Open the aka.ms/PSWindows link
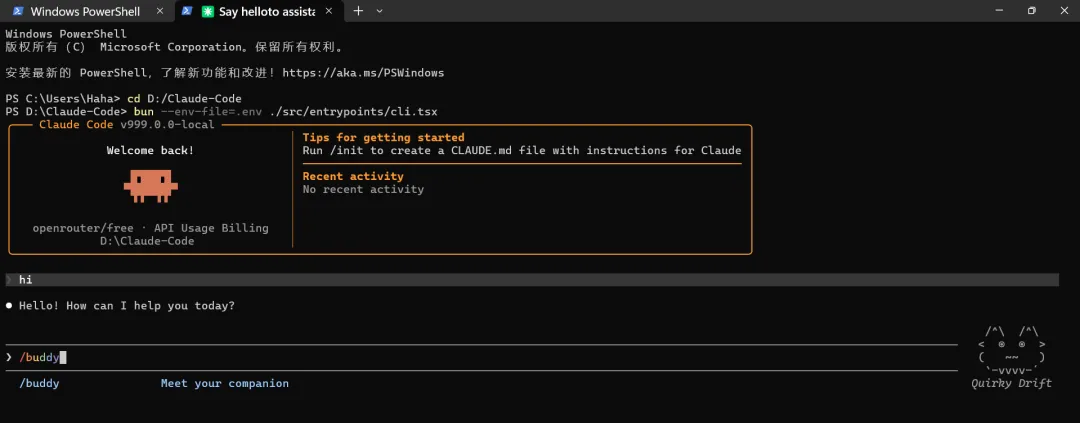 [363, 73]
